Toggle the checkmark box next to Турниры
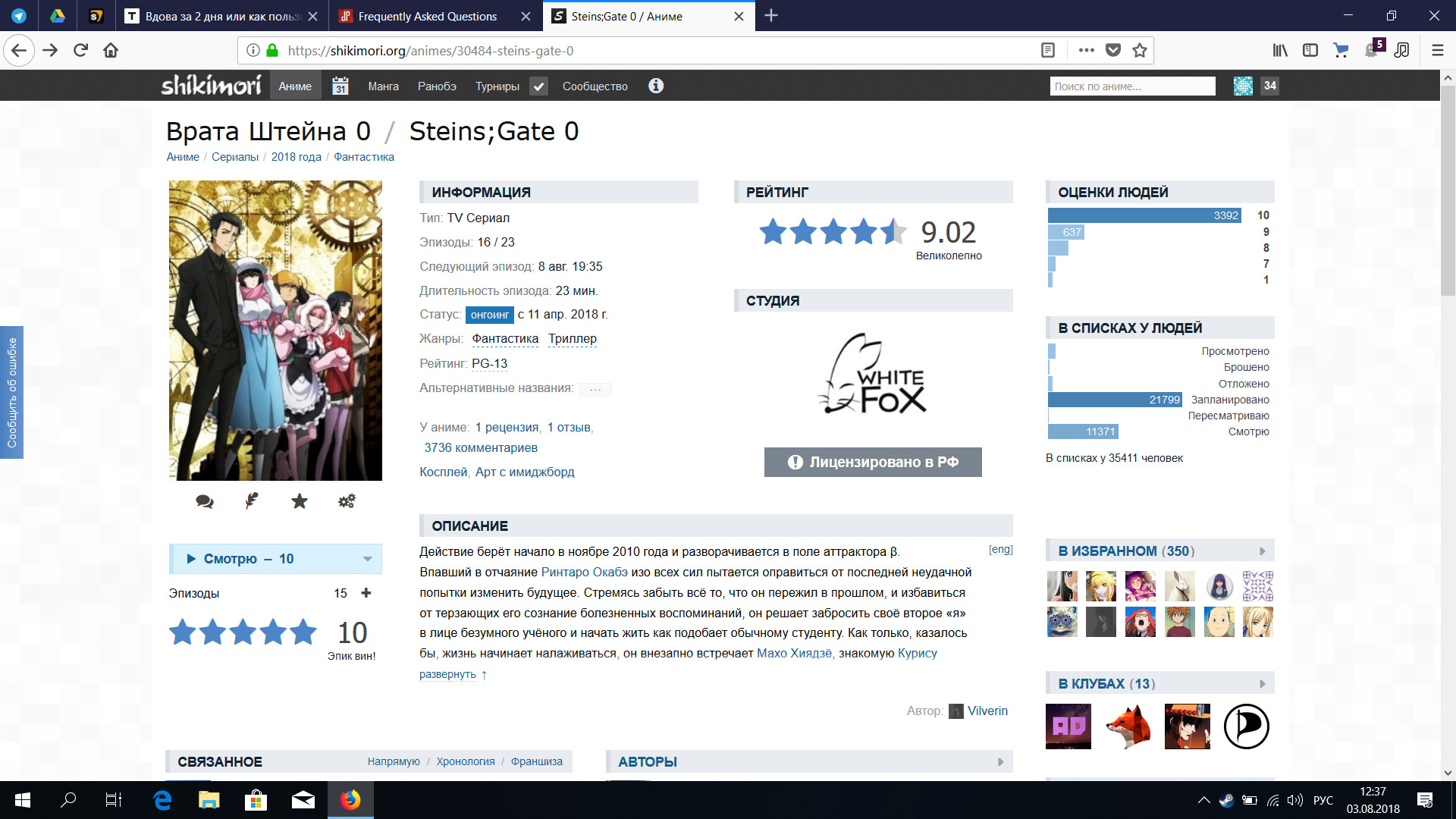Screen dimensions: 1456x819 [x=538, y=86]
